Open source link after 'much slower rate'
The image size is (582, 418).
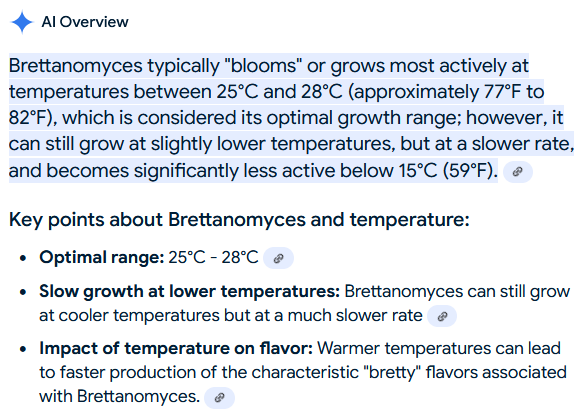[x=442, y=316]
